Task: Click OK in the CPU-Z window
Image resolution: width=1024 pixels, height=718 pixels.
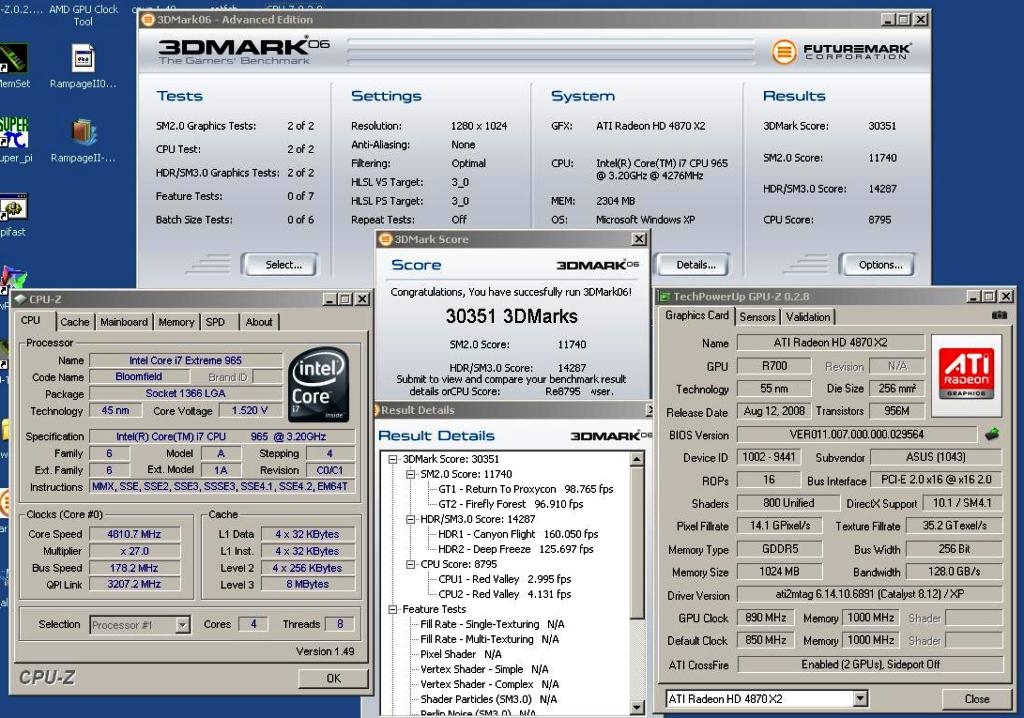Action: 333,678
